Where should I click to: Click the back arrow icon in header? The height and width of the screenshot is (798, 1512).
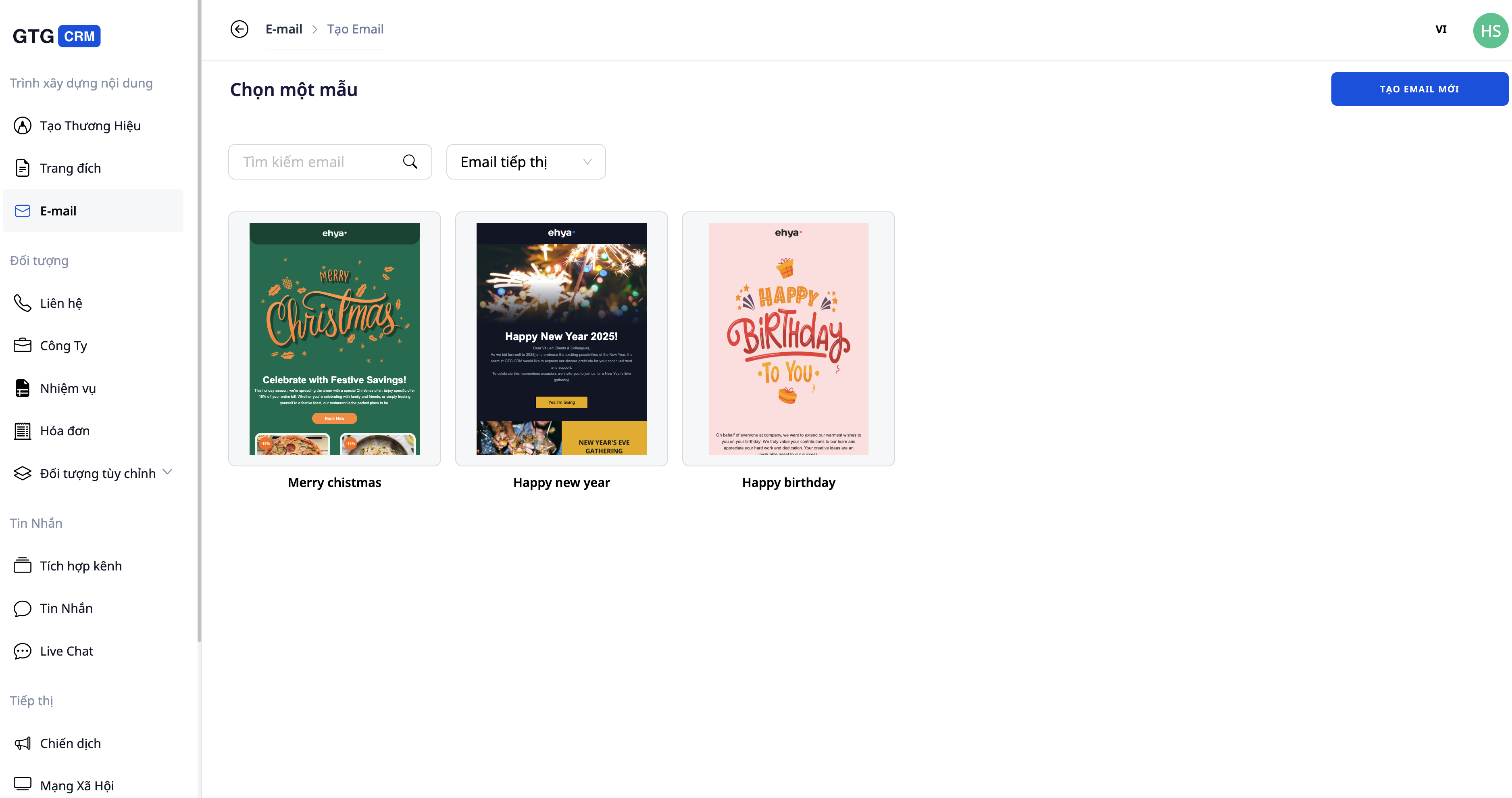[x=239, y=29]
